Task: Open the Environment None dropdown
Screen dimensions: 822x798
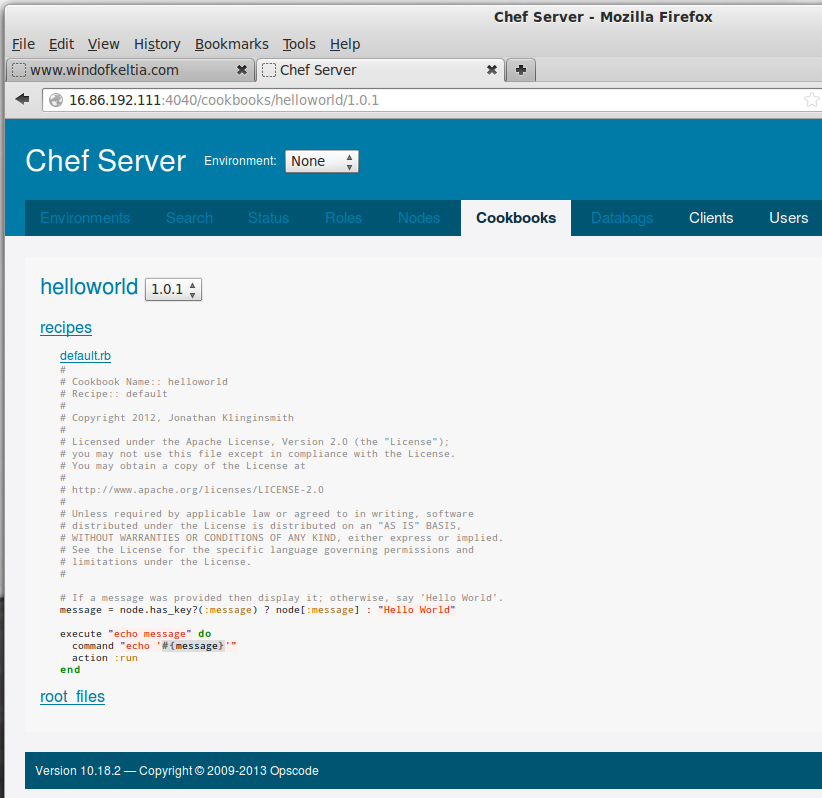Action: click(321, 161)
